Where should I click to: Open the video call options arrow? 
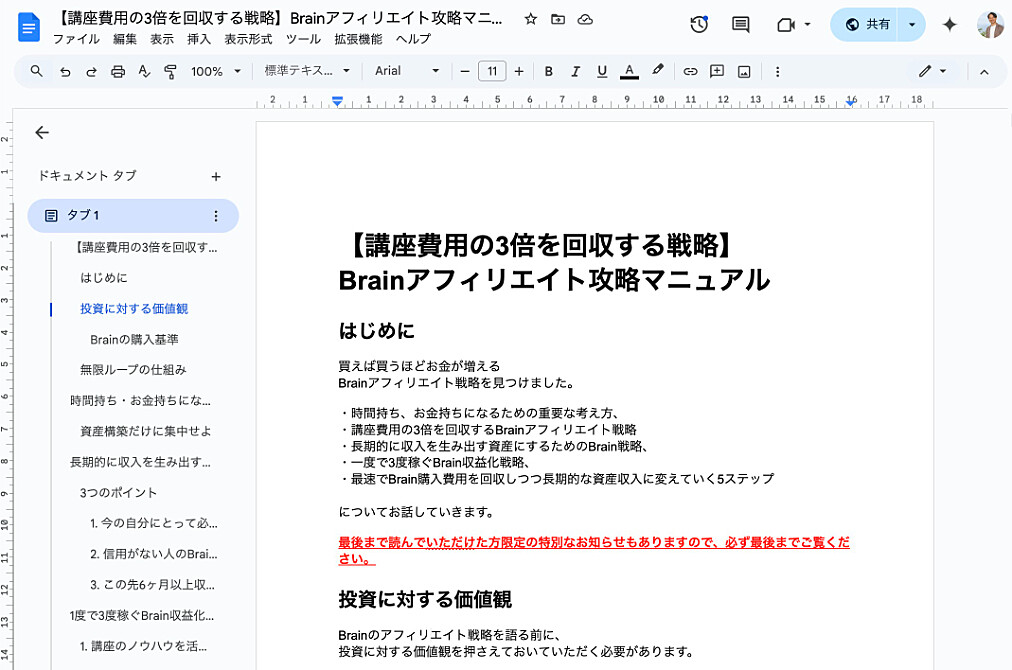pos(807,25)
